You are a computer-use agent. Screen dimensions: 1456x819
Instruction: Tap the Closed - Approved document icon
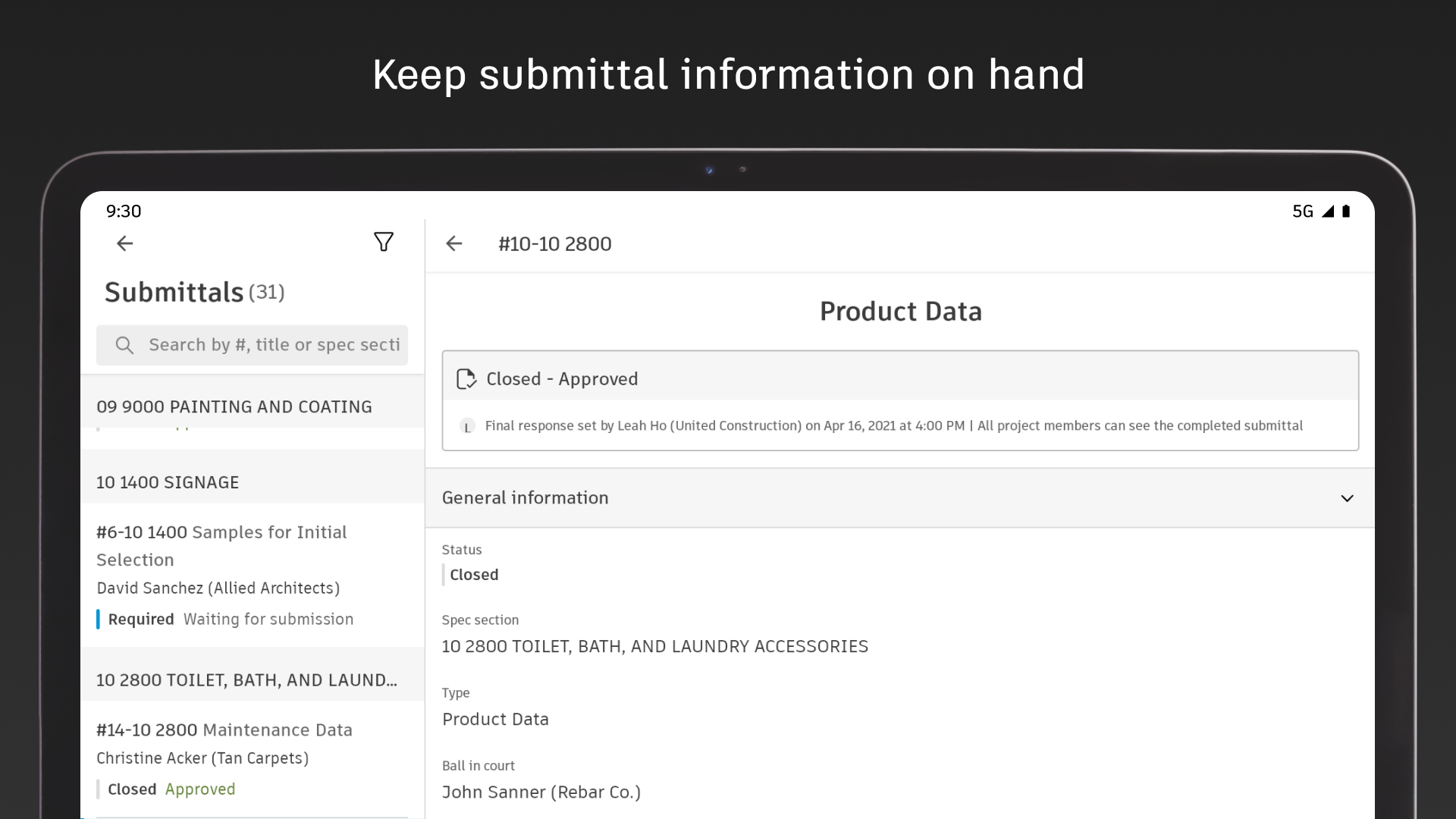(466, 378)
